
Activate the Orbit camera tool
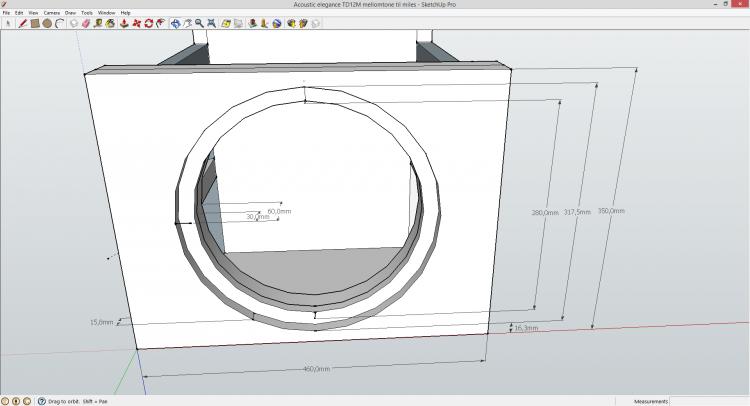click(x=175, y=23)
